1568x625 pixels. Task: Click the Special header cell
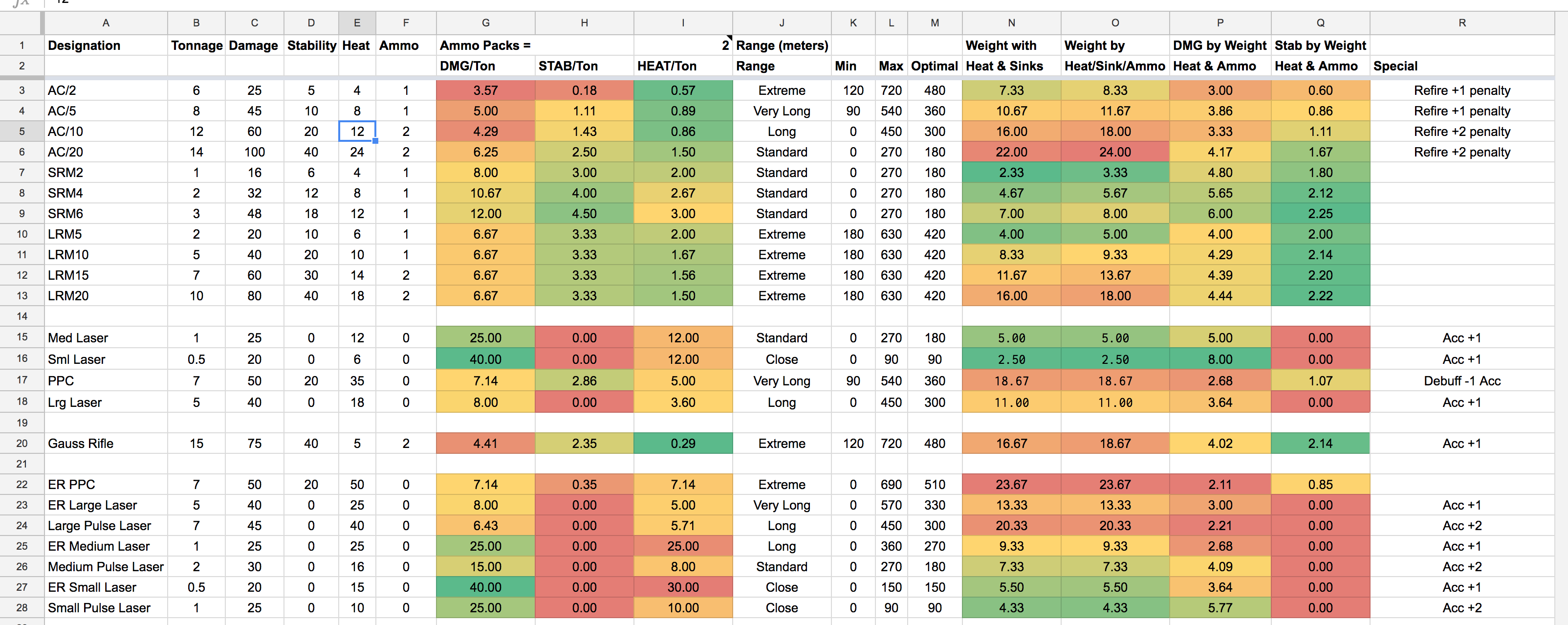click(x=1461, y=66)
